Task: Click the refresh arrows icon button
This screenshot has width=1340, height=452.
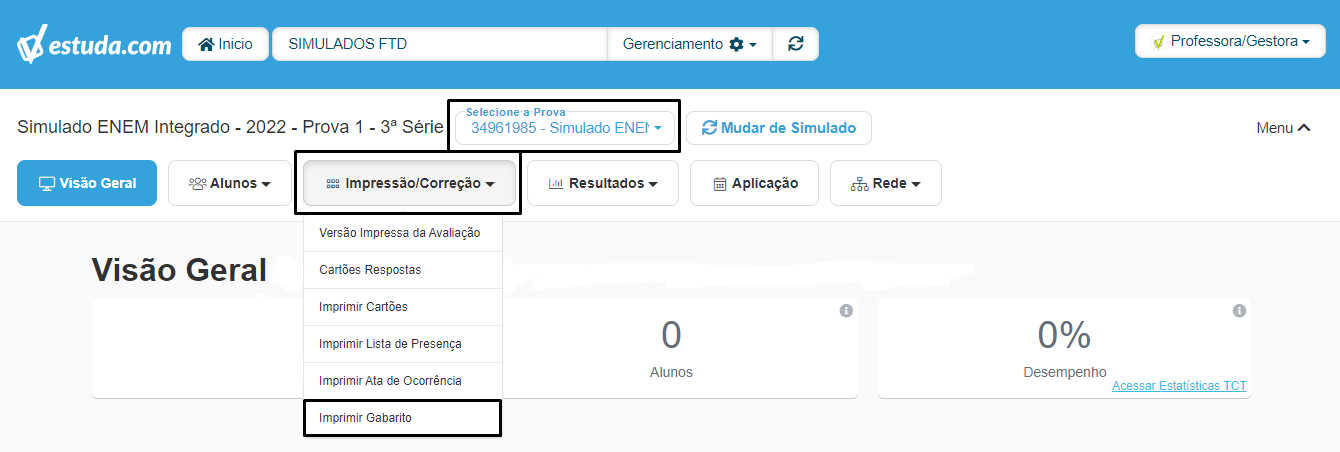Action: coord(796,44)
